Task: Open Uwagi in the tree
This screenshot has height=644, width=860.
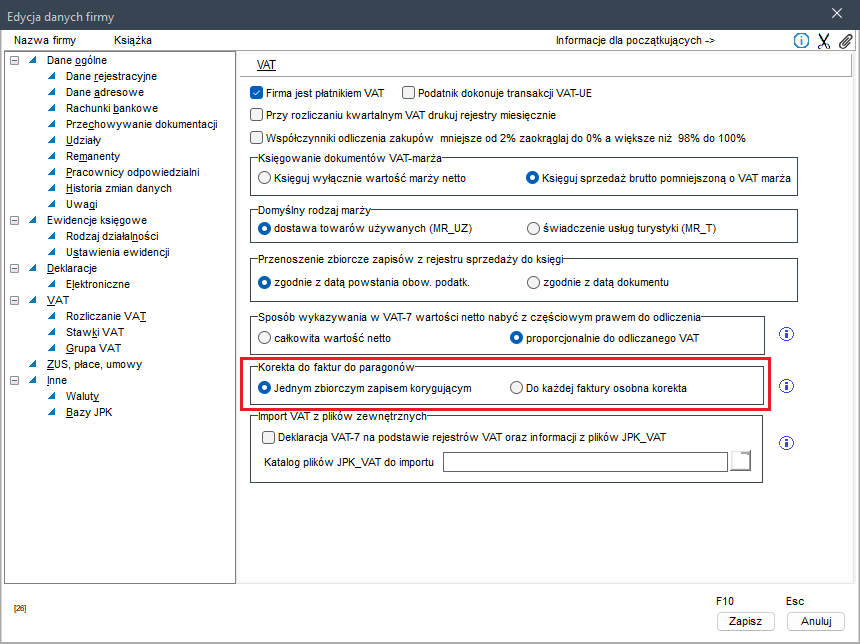Action: tap(82, 204)
